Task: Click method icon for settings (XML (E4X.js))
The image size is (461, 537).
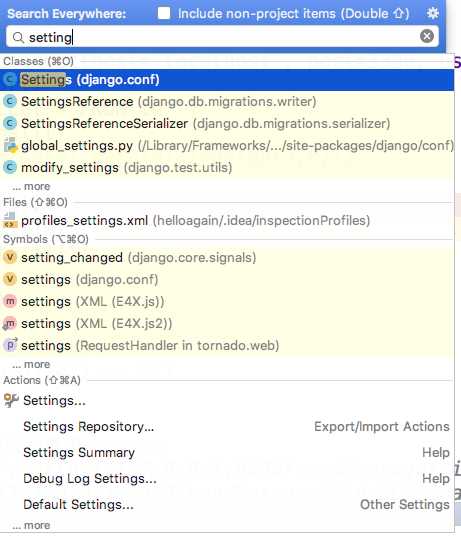Action: tap(10, 301)
